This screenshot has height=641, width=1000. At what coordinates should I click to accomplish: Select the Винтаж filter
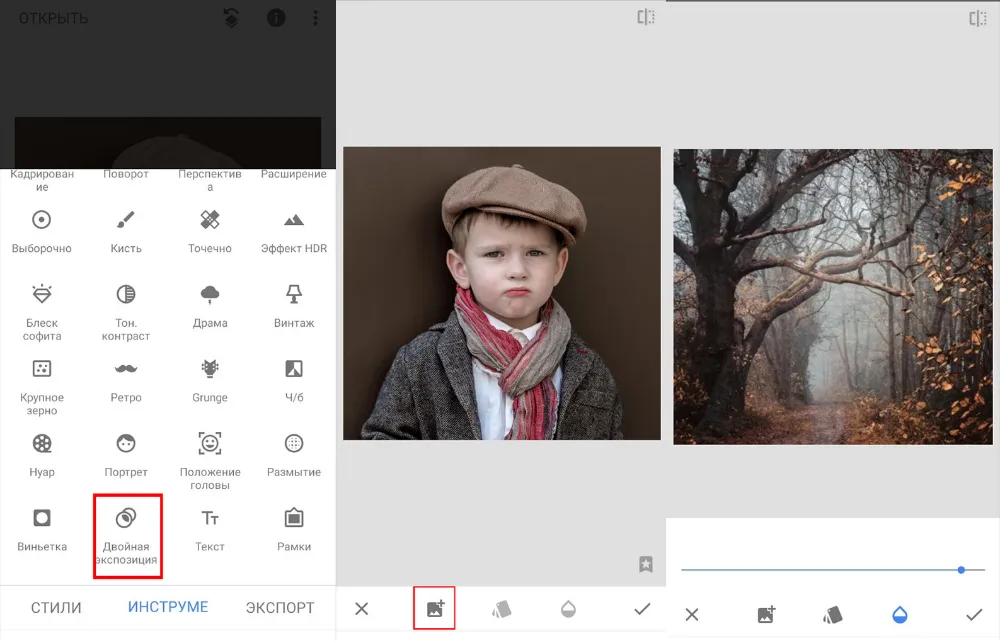(294, 305)
